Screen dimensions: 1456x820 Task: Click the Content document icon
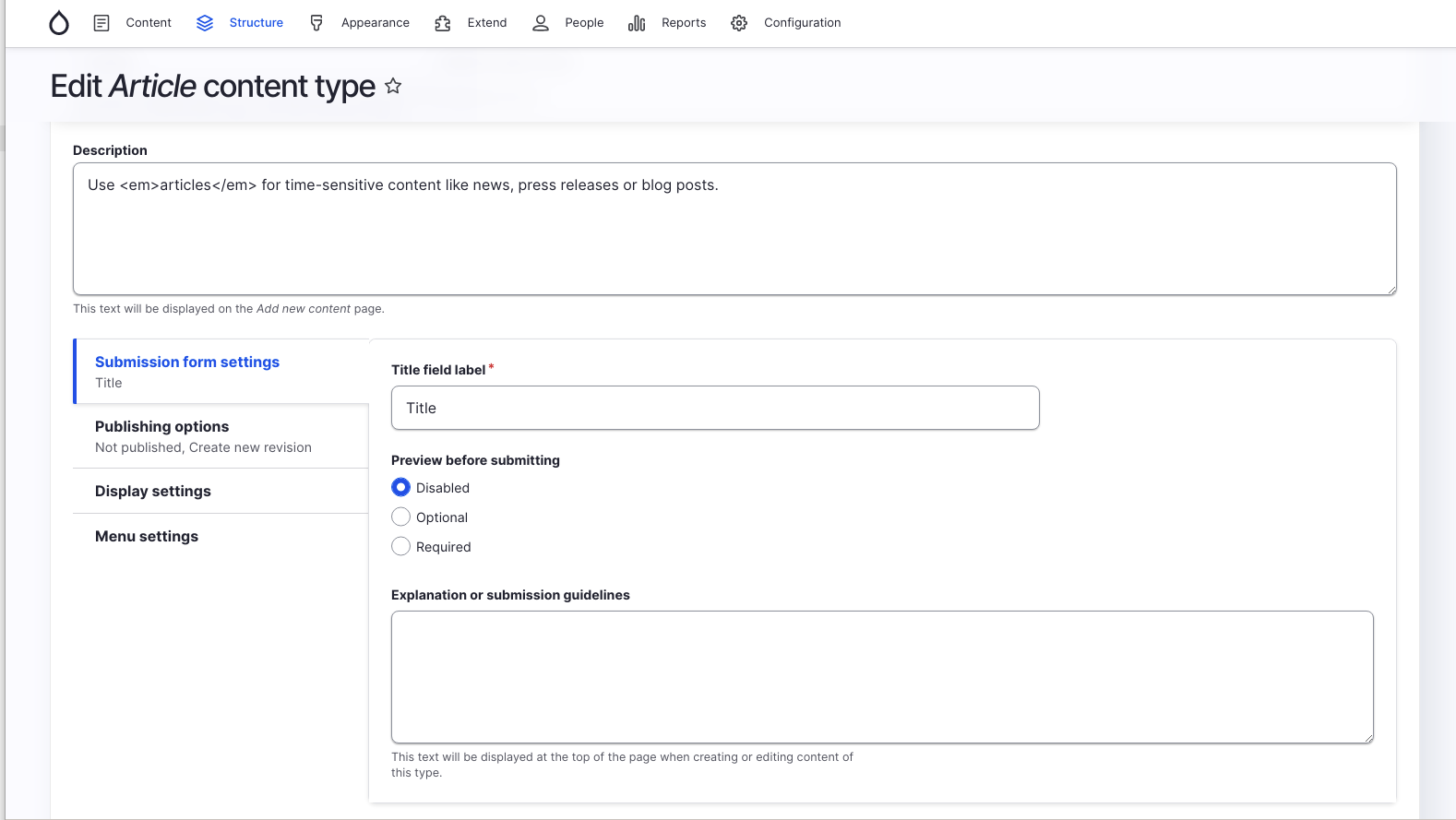(x=101, y=23)
